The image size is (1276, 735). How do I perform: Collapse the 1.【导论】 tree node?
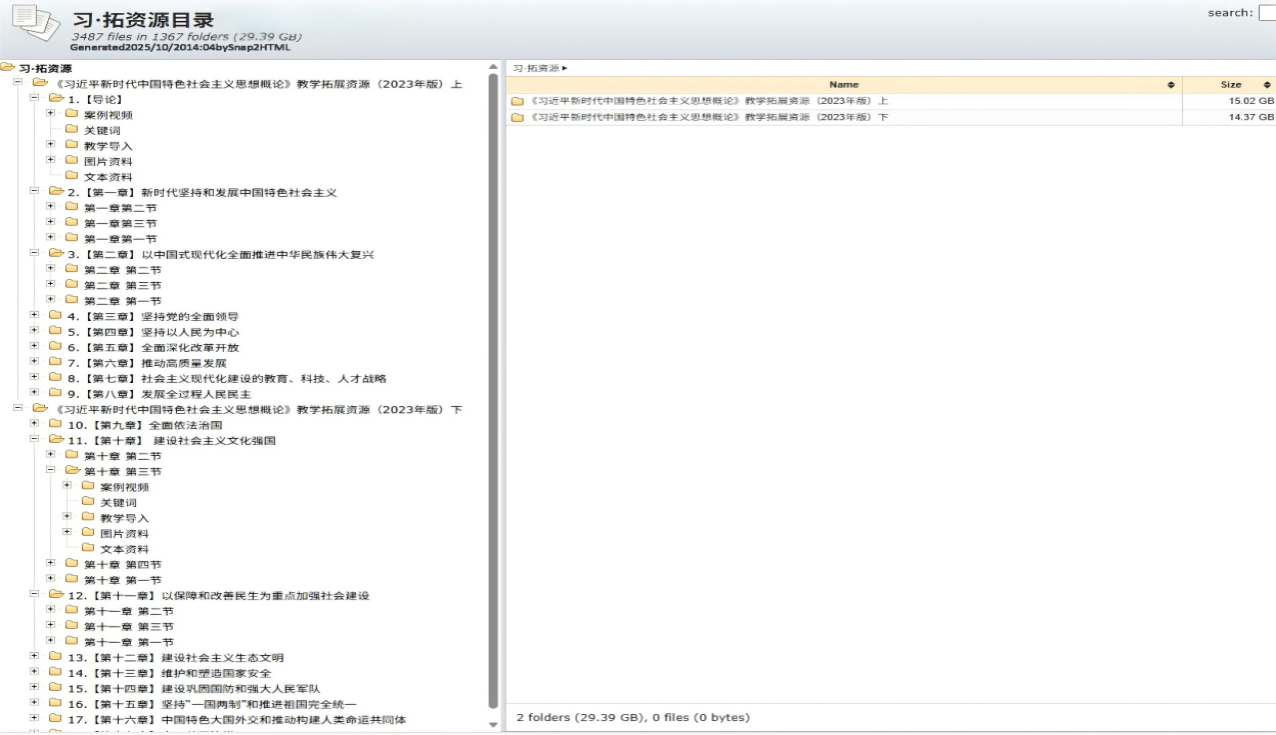(34, 99)
